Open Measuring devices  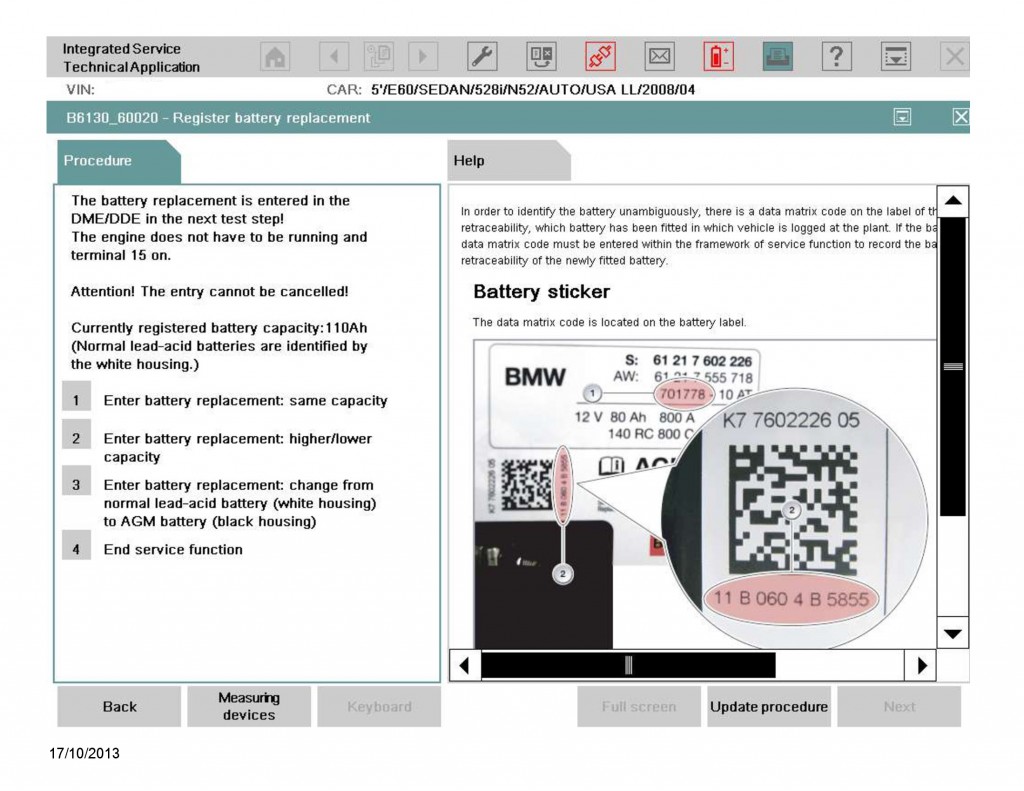[249, 706]
